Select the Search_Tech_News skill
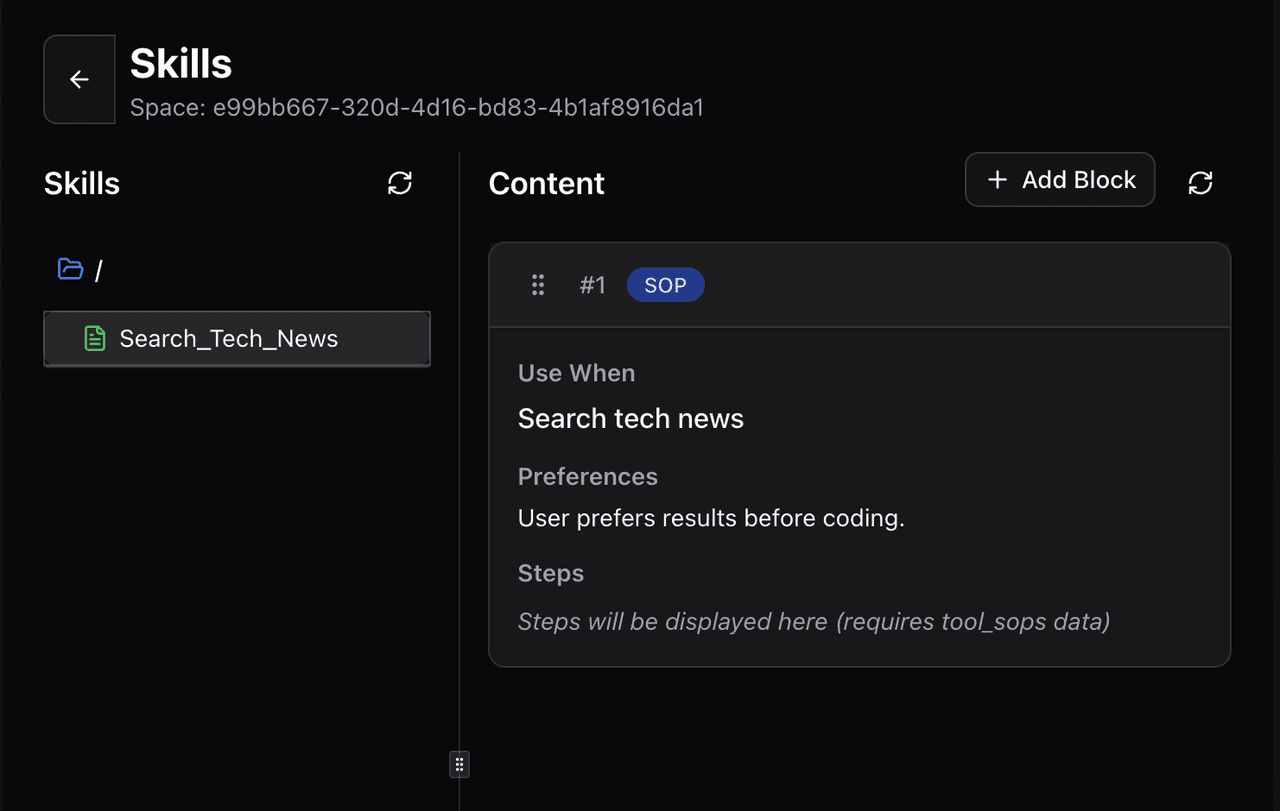The image size is (1280, 811). click(228, 339)
